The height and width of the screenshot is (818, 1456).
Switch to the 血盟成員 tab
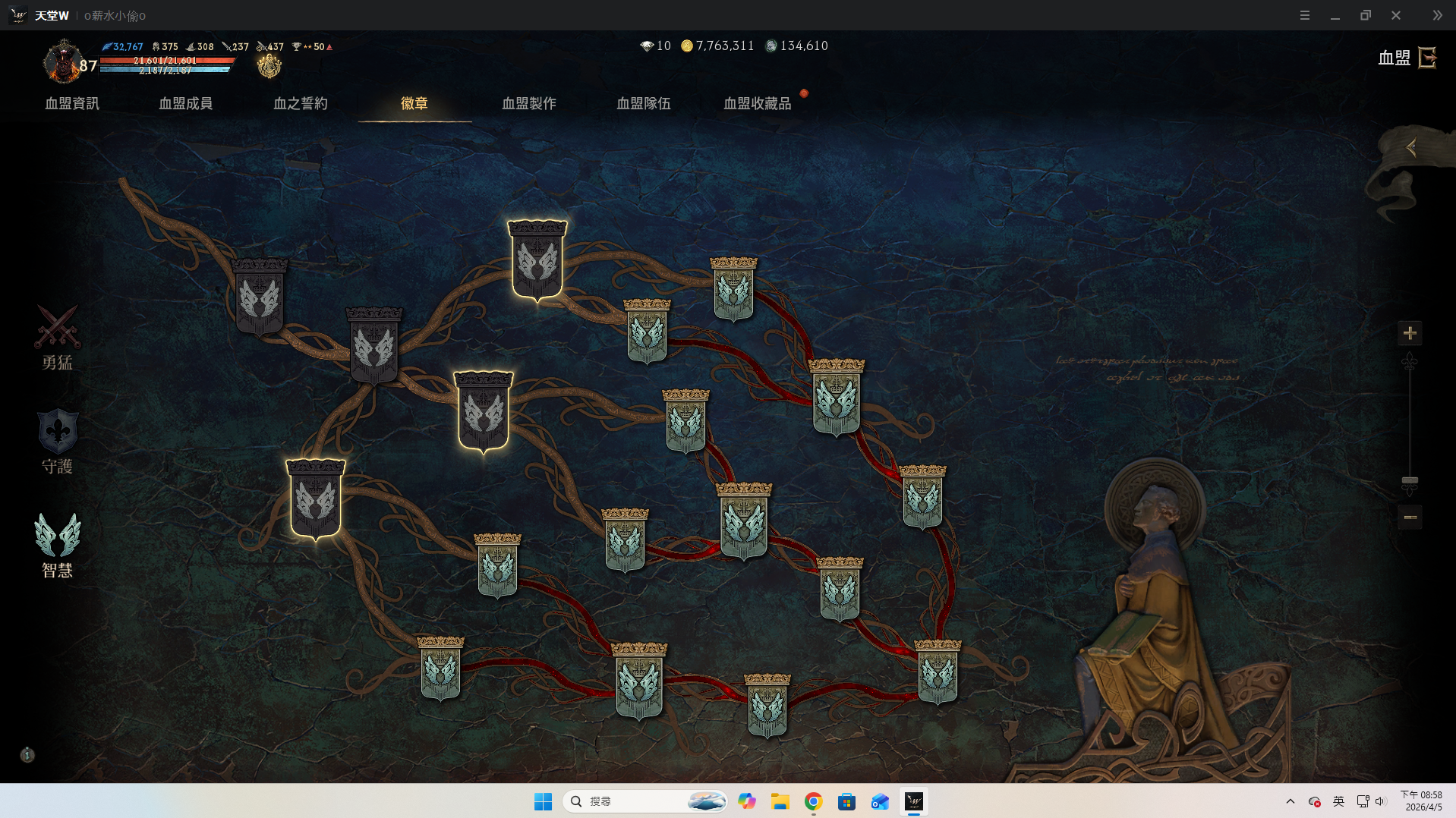click(x=185, y=103)
